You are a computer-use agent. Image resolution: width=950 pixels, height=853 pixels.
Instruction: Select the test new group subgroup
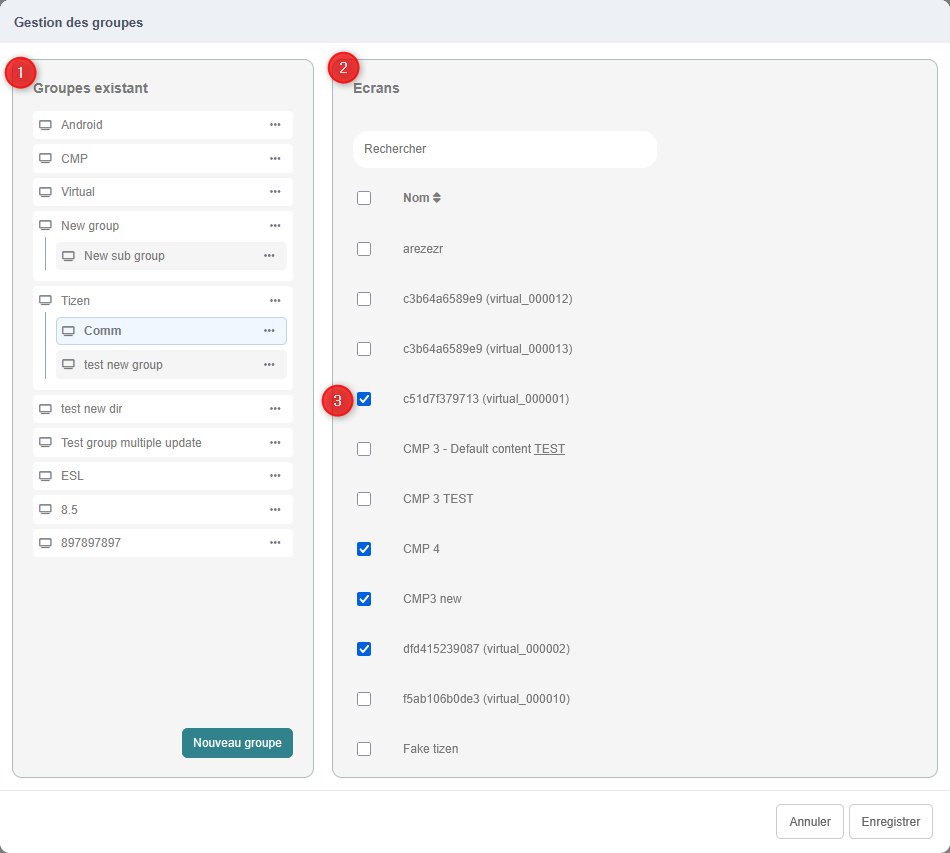(x=123, y=365)
